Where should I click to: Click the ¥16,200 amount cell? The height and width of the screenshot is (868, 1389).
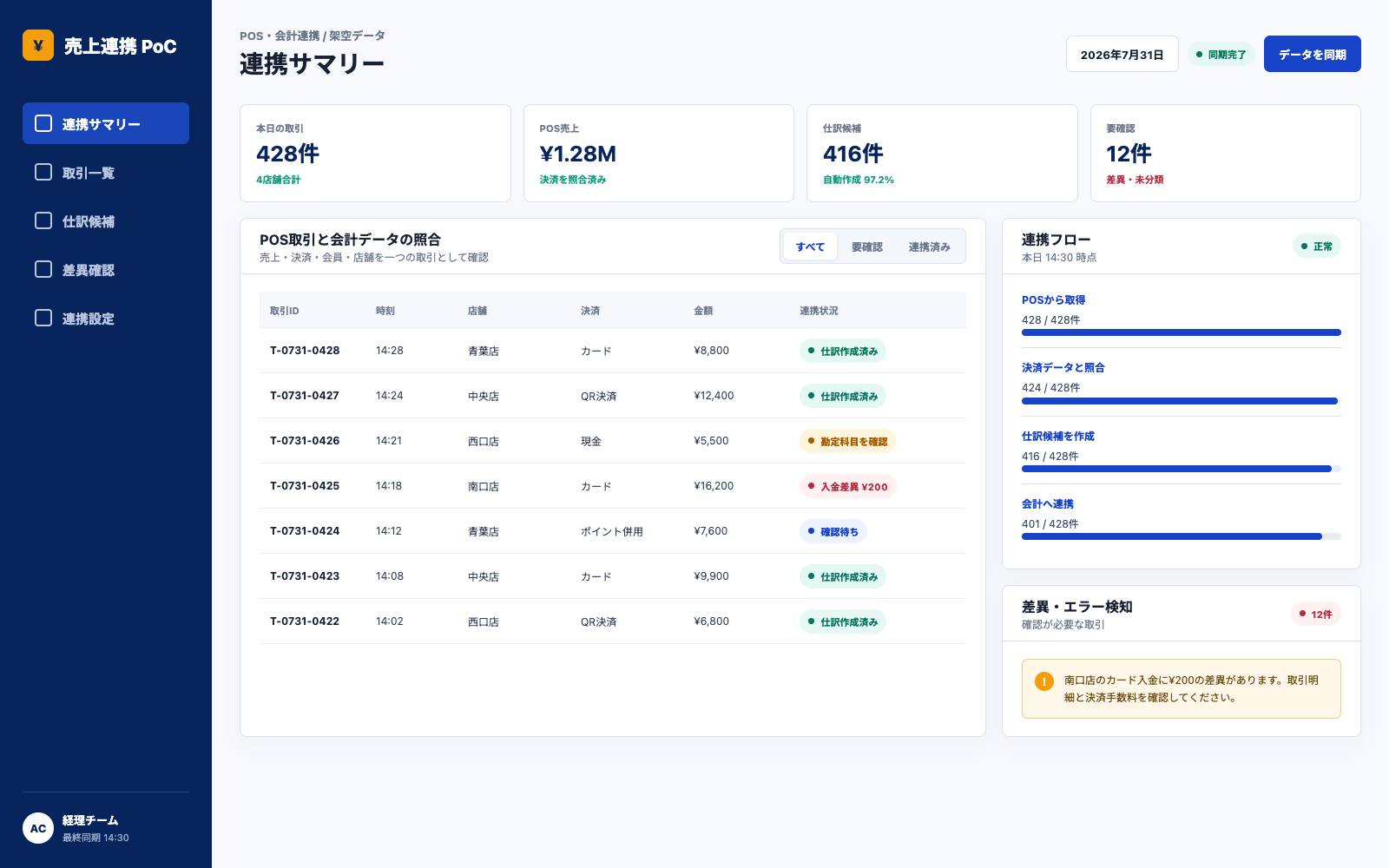click(x=714, y=486)
